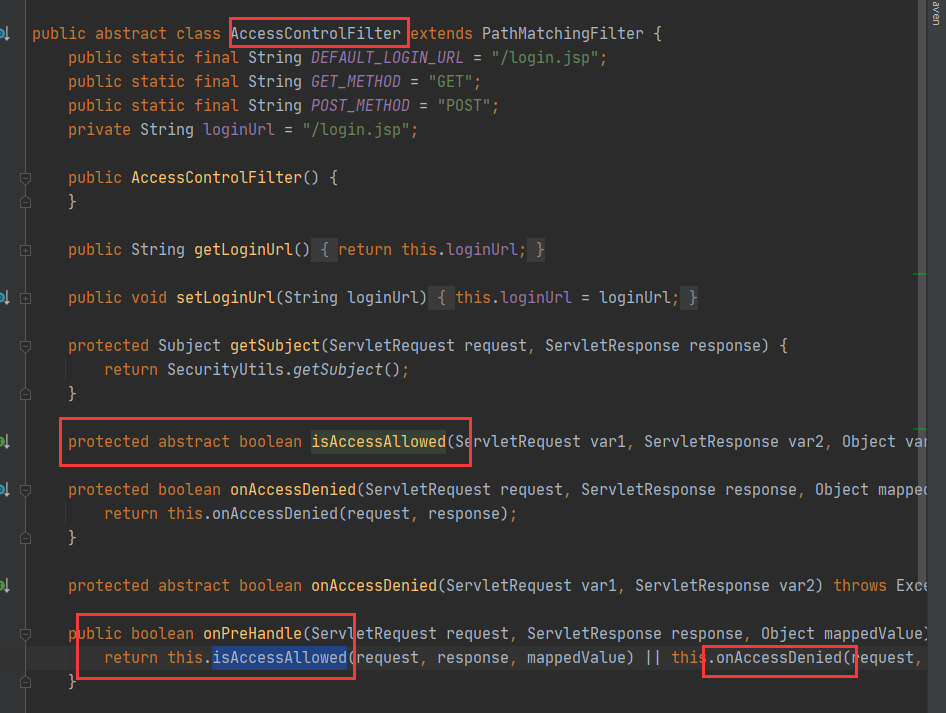The height and width of the screenshot is (713, 946).
Task: Open the Maven tool window tab
Action: pos(936,12)
